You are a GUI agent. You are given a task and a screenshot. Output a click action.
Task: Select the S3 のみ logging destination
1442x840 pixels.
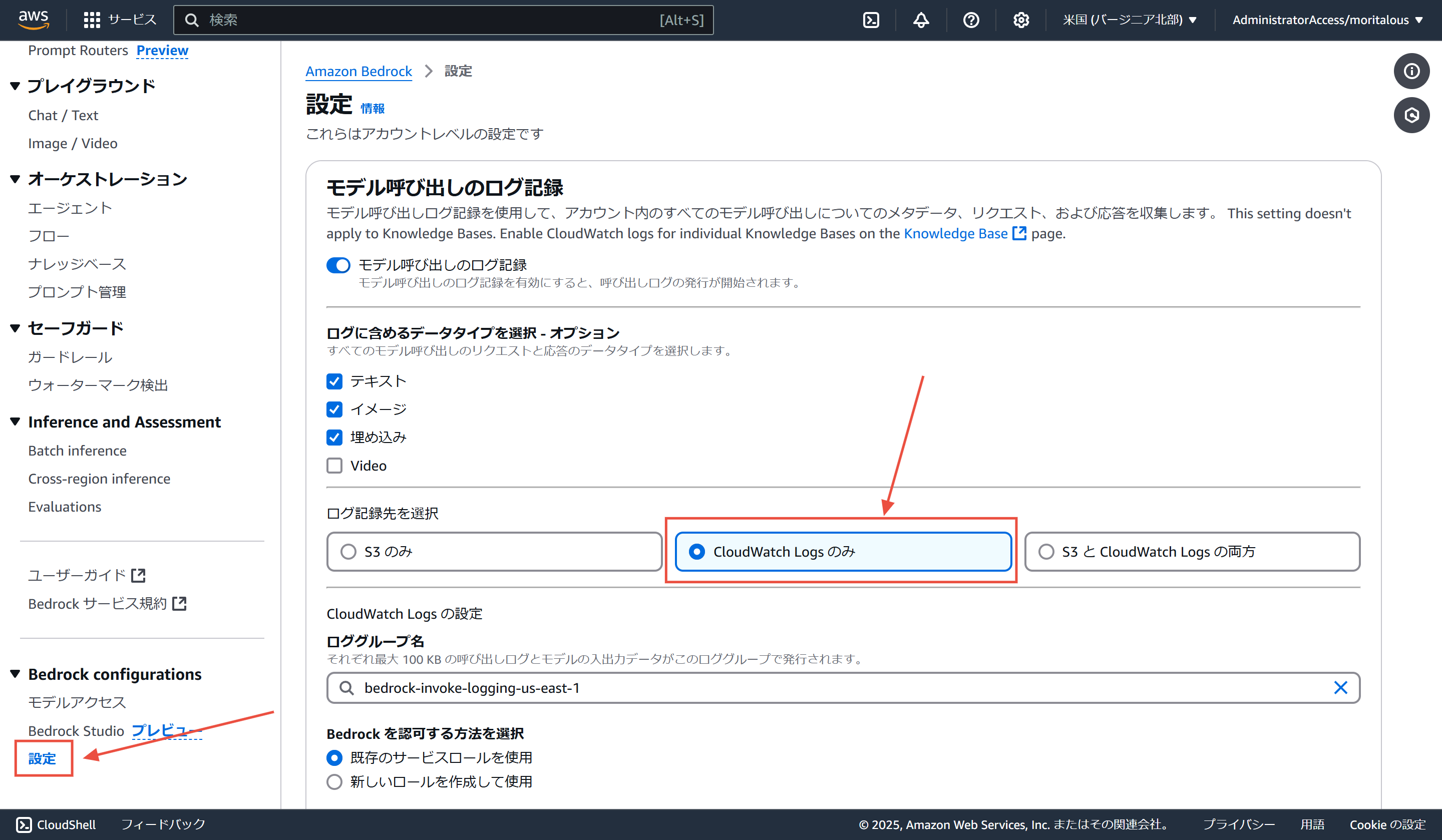348,552
